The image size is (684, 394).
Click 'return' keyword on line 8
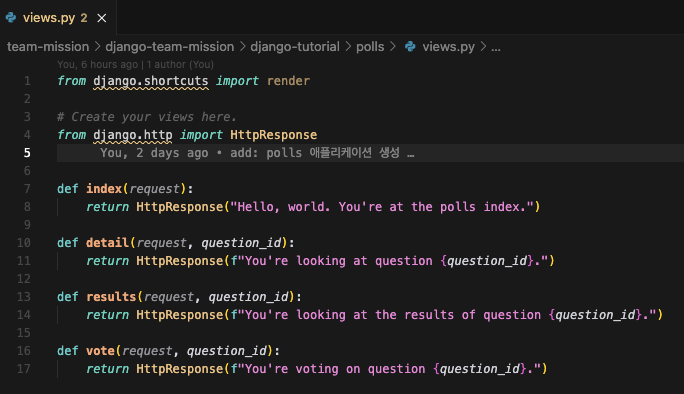[x=107, y=207]
